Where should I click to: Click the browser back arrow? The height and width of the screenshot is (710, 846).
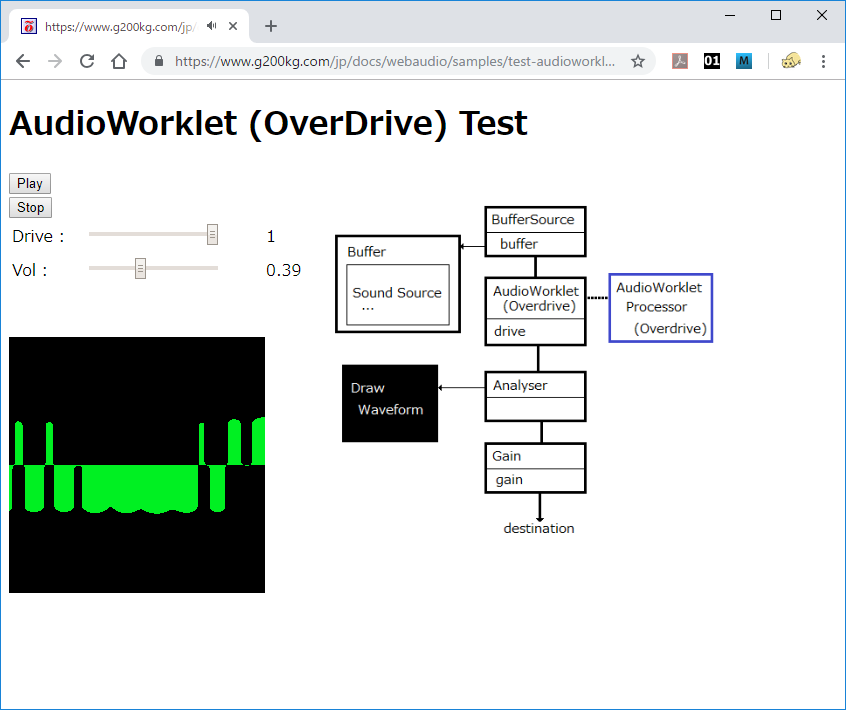coord(23,61)
